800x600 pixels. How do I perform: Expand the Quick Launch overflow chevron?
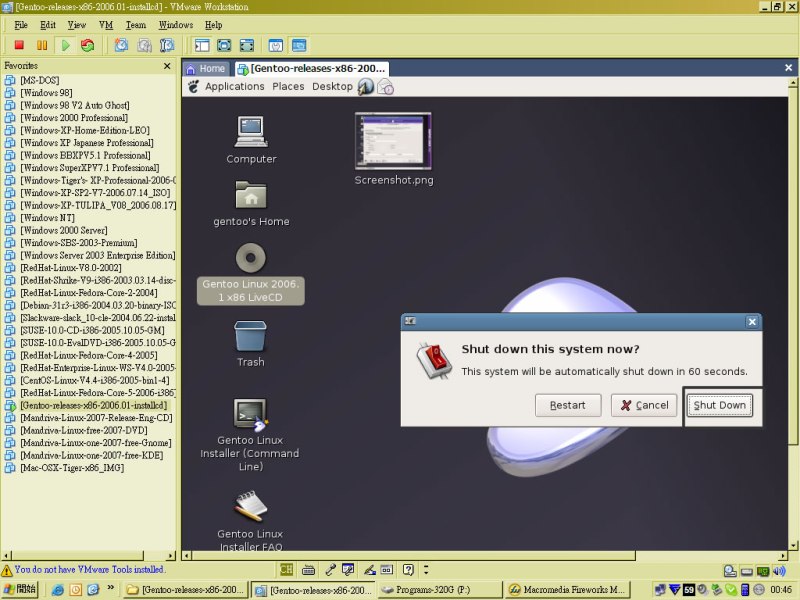(111, 588)
